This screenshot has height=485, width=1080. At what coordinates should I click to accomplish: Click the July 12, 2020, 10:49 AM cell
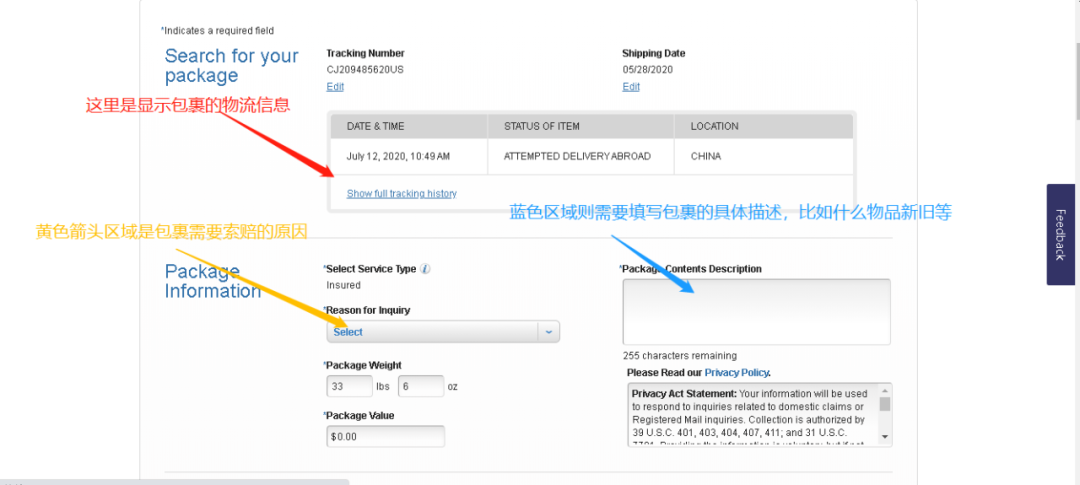click(x=408, y=156)
